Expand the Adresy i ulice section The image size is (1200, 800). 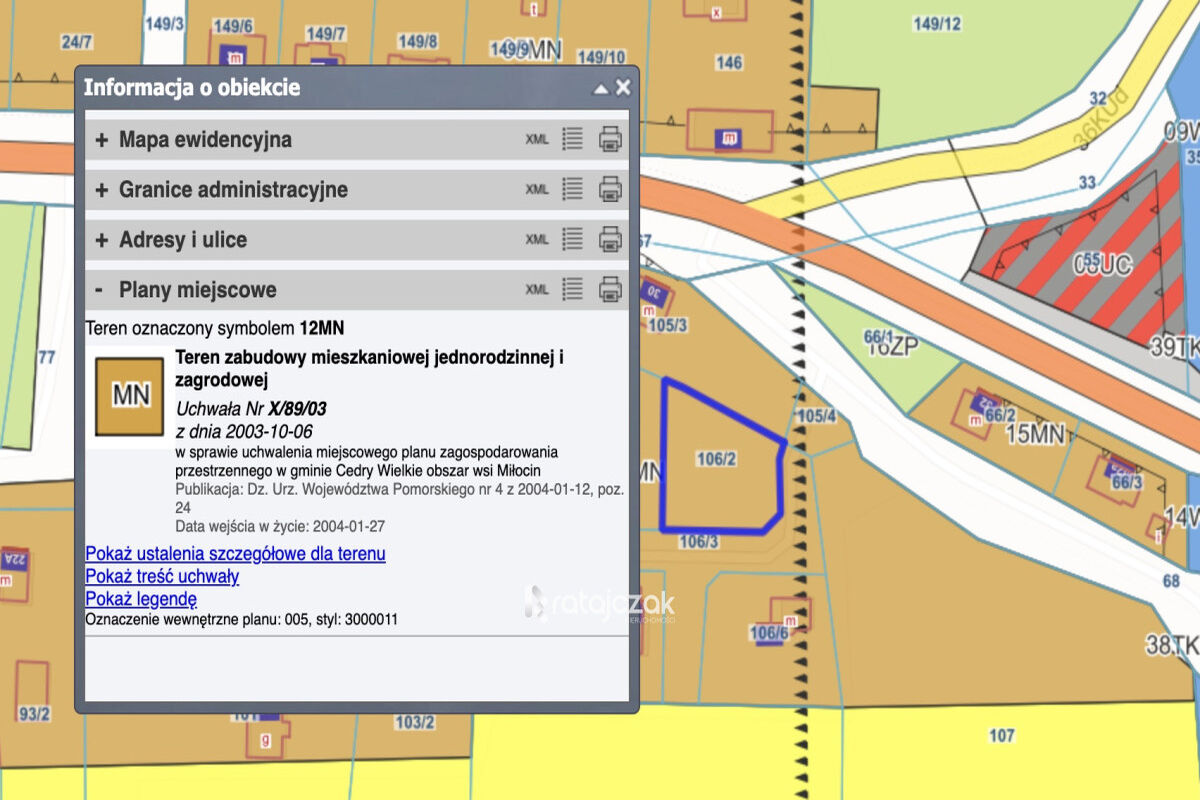point(101,240)
